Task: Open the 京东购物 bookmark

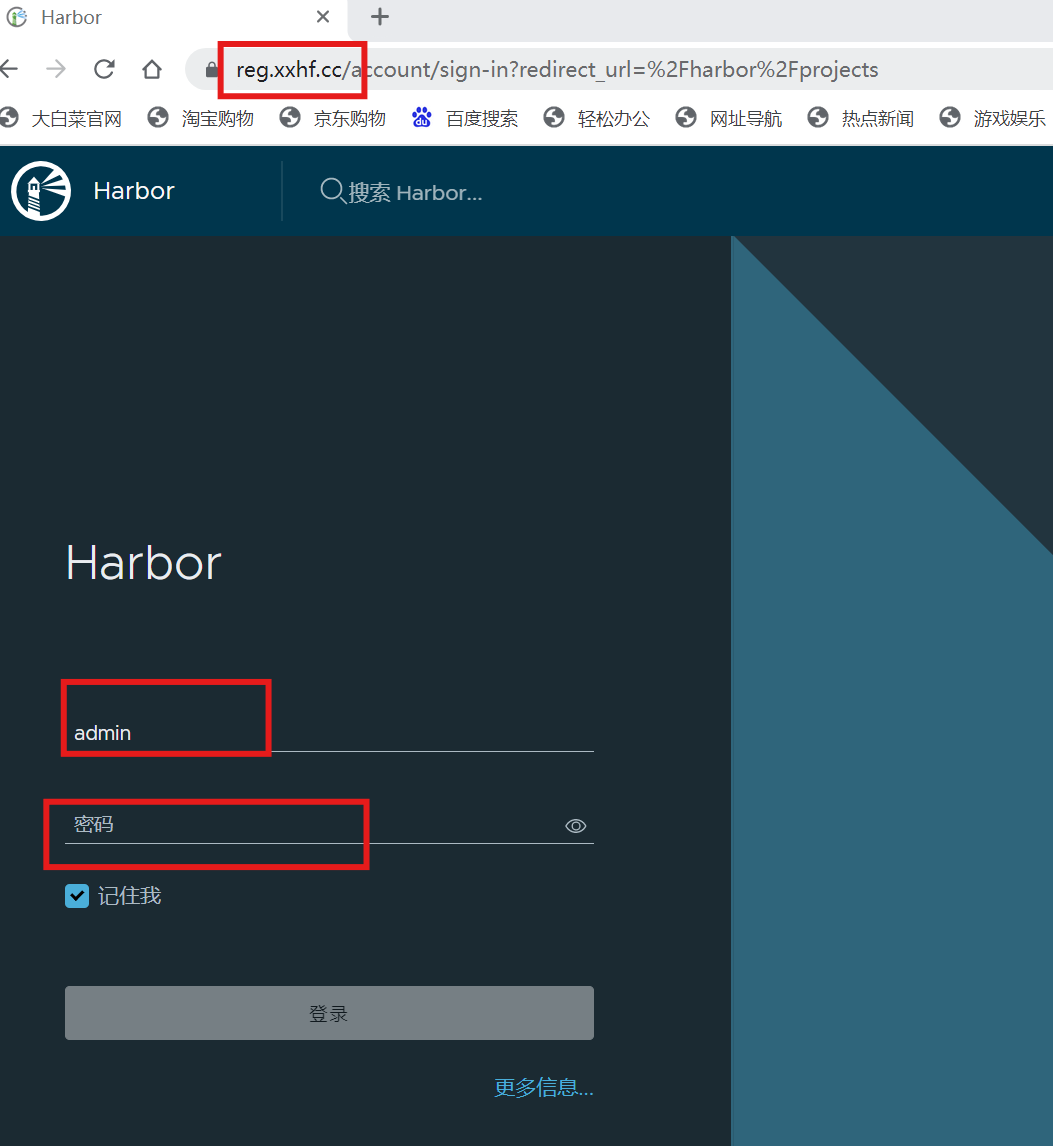Action: click(x=333, y=118)
